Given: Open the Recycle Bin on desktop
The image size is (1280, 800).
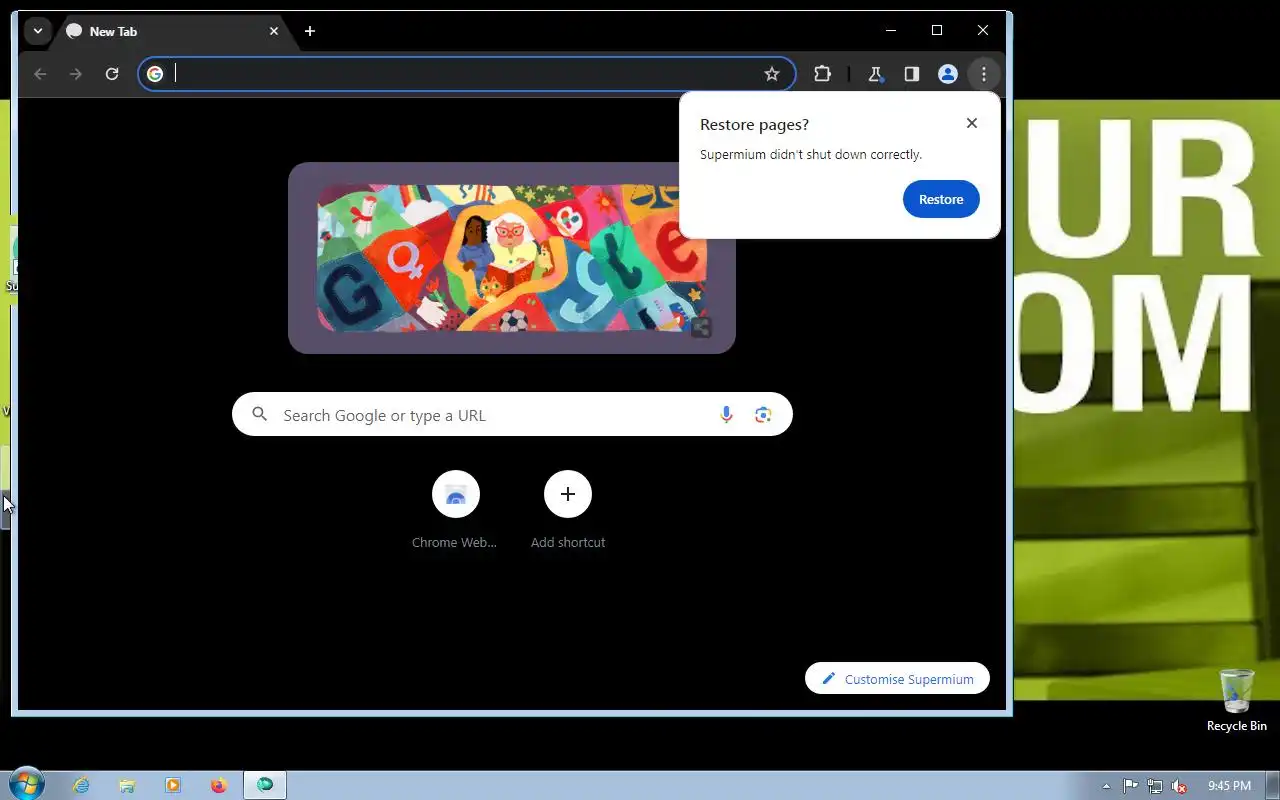Looking at the screenshot, I should [x=1237, y=700].
